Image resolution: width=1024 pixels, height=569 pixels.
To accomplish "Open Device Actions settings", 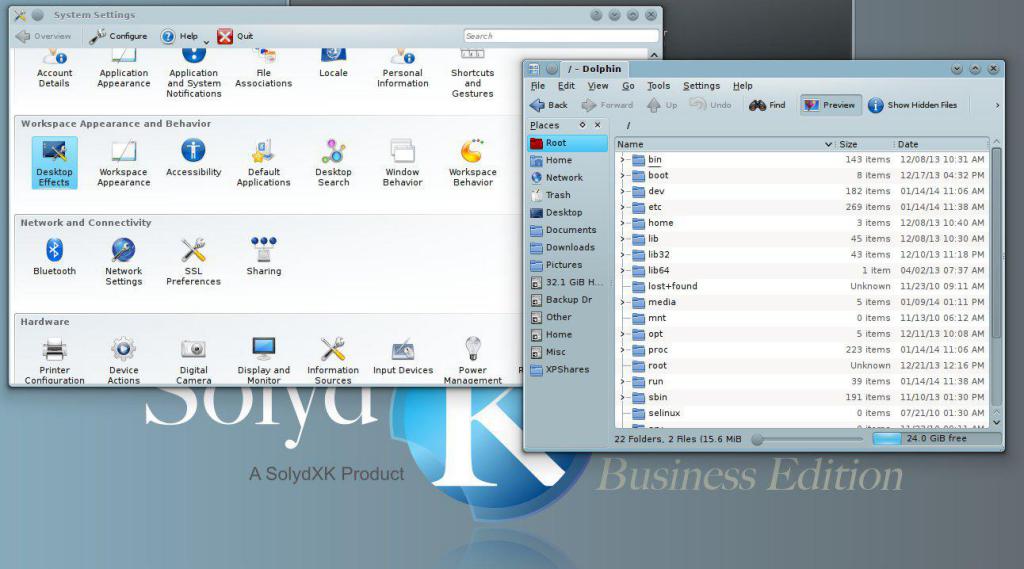I will coord(123,361).
